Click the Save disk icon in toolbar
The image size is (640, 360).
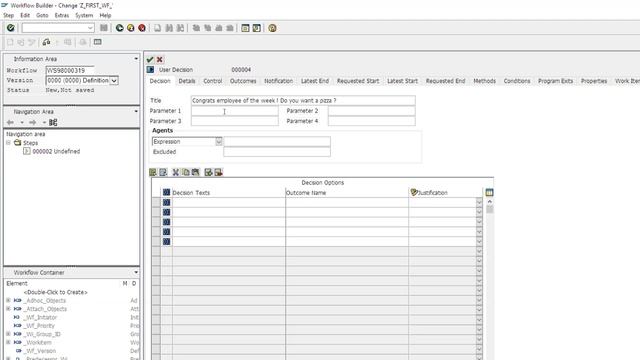point(104,28)
